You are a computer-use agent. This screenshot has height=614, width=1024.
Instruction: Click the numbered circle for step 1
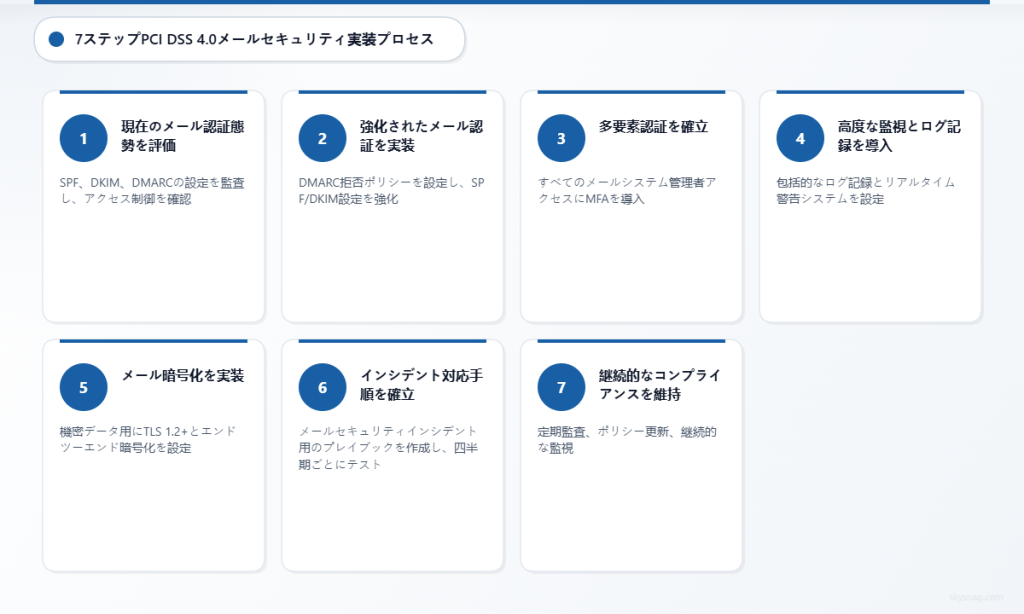point(83,138)
